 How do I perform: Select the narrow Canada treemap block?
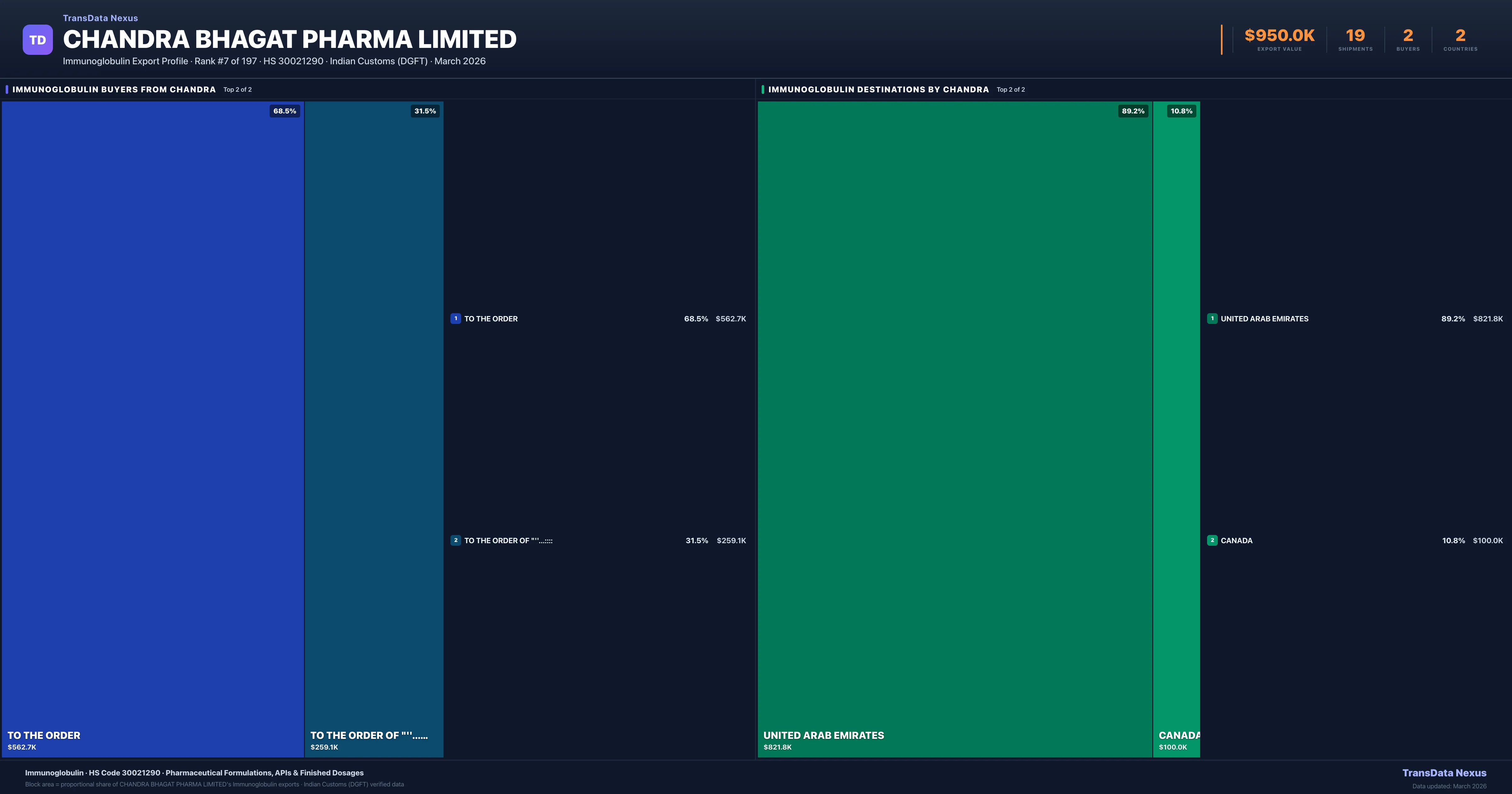[x=1176, y=429]
